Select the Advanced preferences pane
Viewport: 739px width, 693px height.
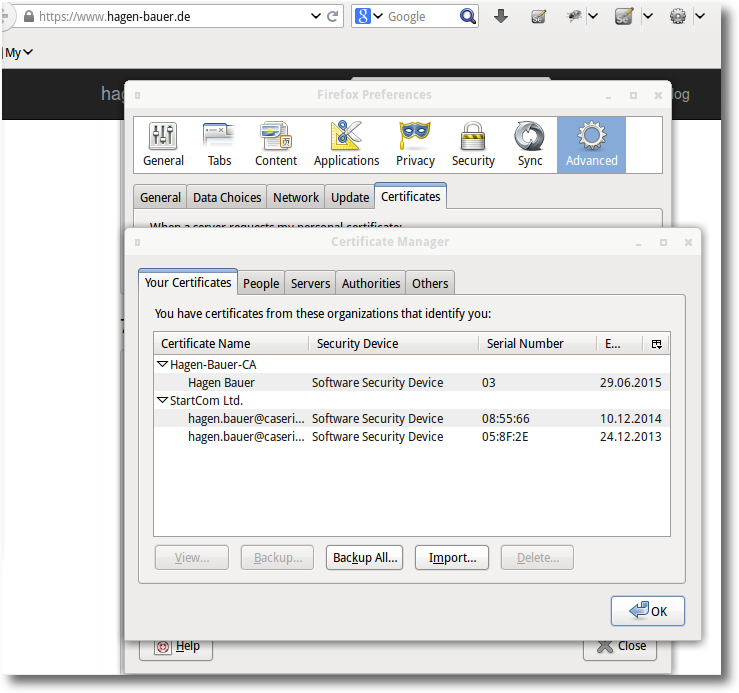point(591,145)
